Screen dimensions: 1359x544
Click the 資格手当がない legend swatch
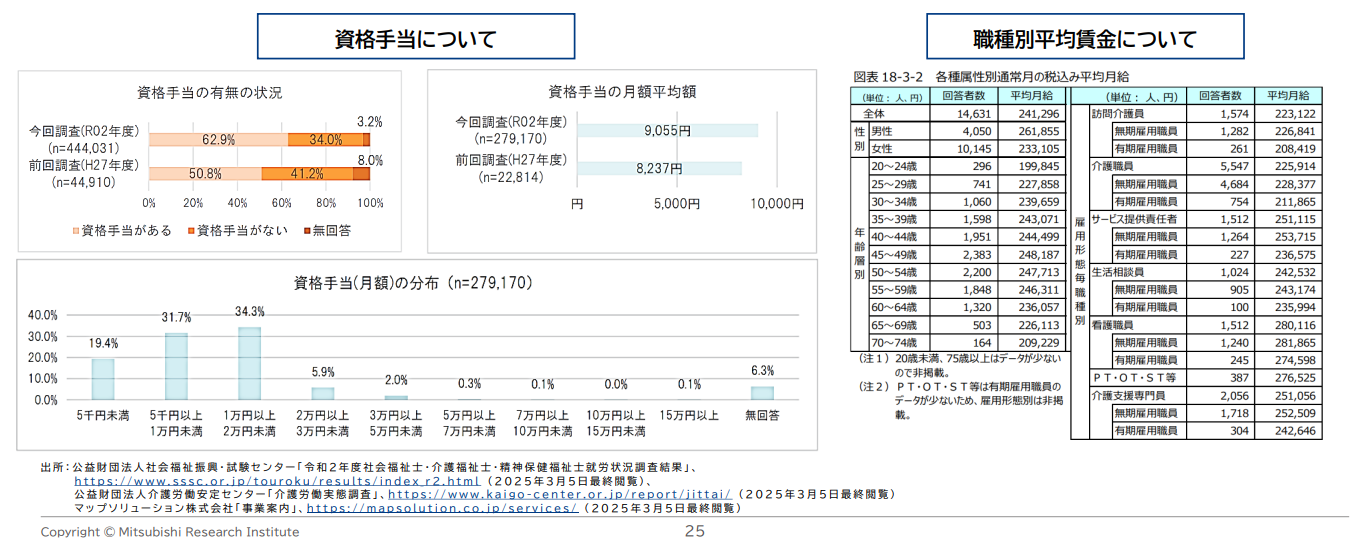(190, 231)
